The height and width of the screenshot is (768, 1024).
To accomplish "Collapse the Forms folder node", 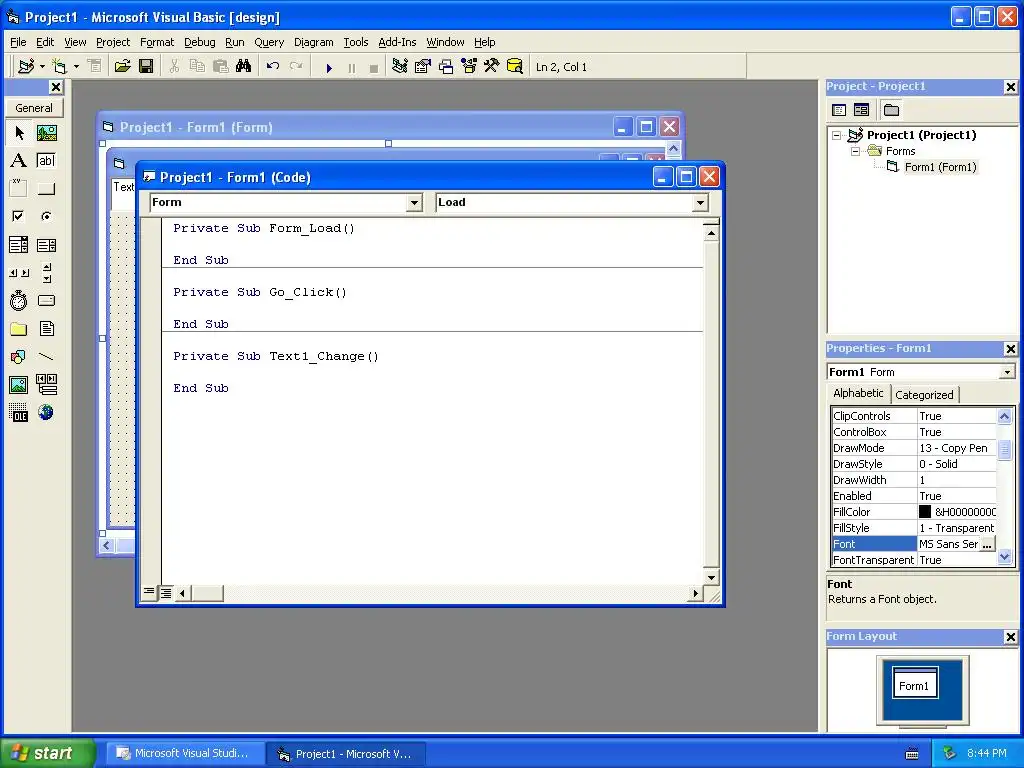I will coord(856,152).
